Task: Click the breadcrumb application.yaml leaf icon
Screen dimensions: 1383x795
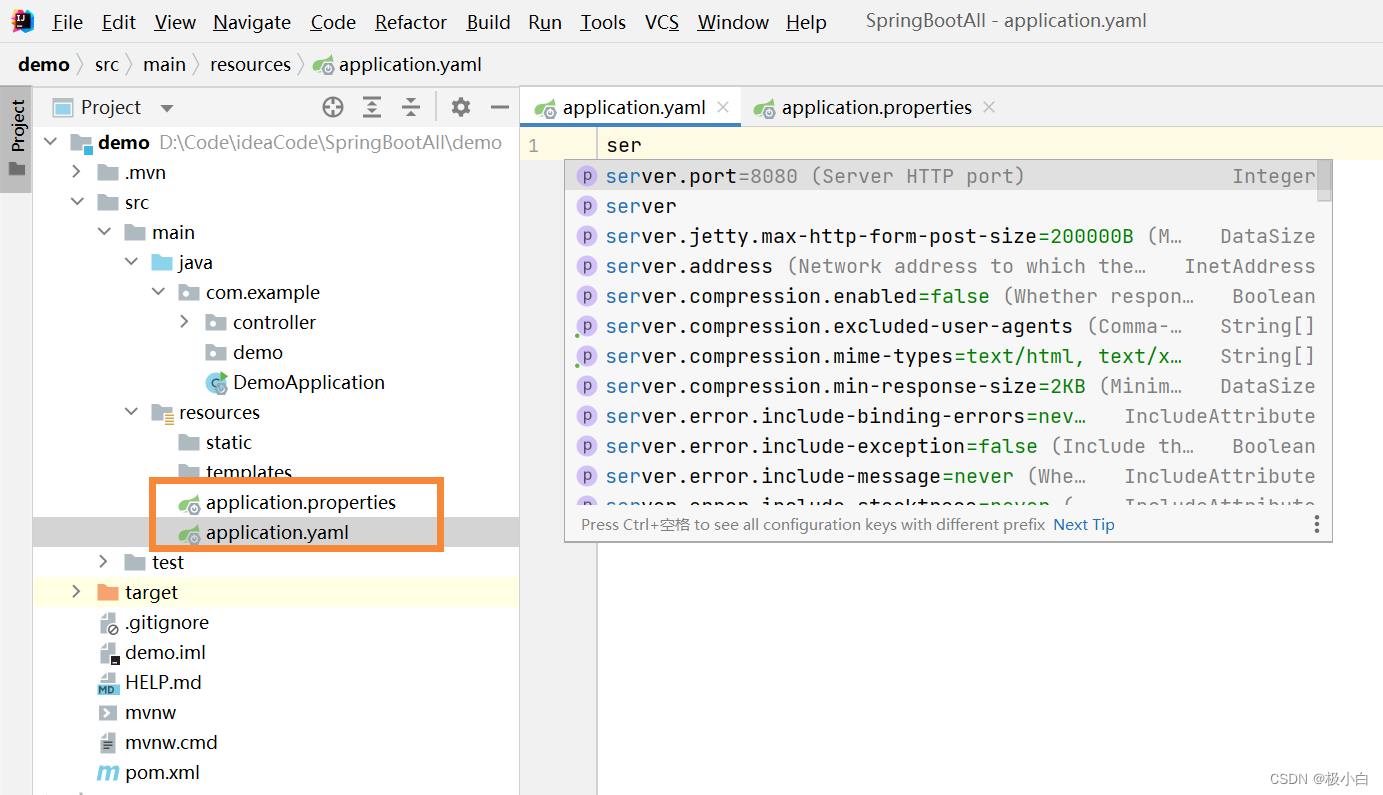Action: tap(323, 65)
